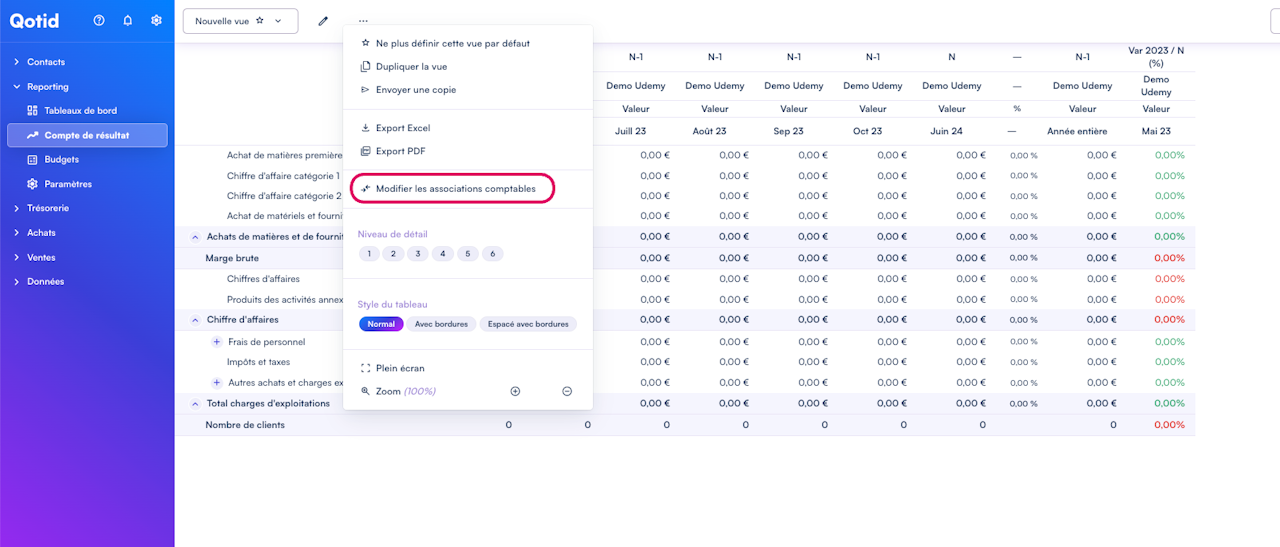Expand the Trésorerie sidebar section
Viewport: 1280px width, 547px height.
(48, 208)
